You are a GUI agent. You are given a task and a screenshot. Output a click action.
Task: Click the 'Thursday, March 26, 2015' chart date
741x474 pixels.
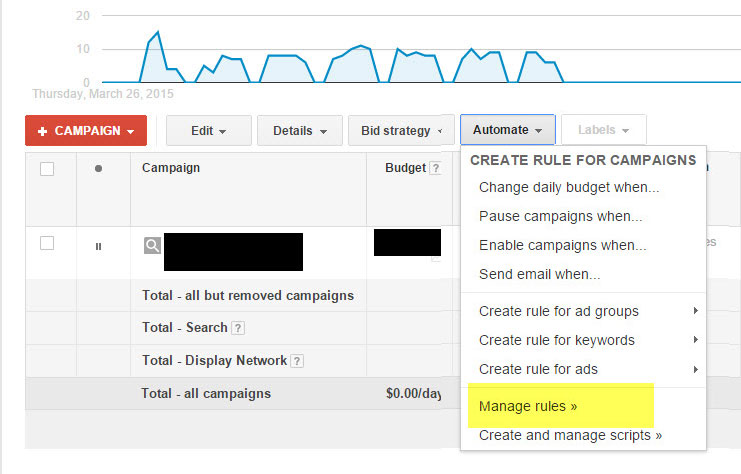(103, 94)
